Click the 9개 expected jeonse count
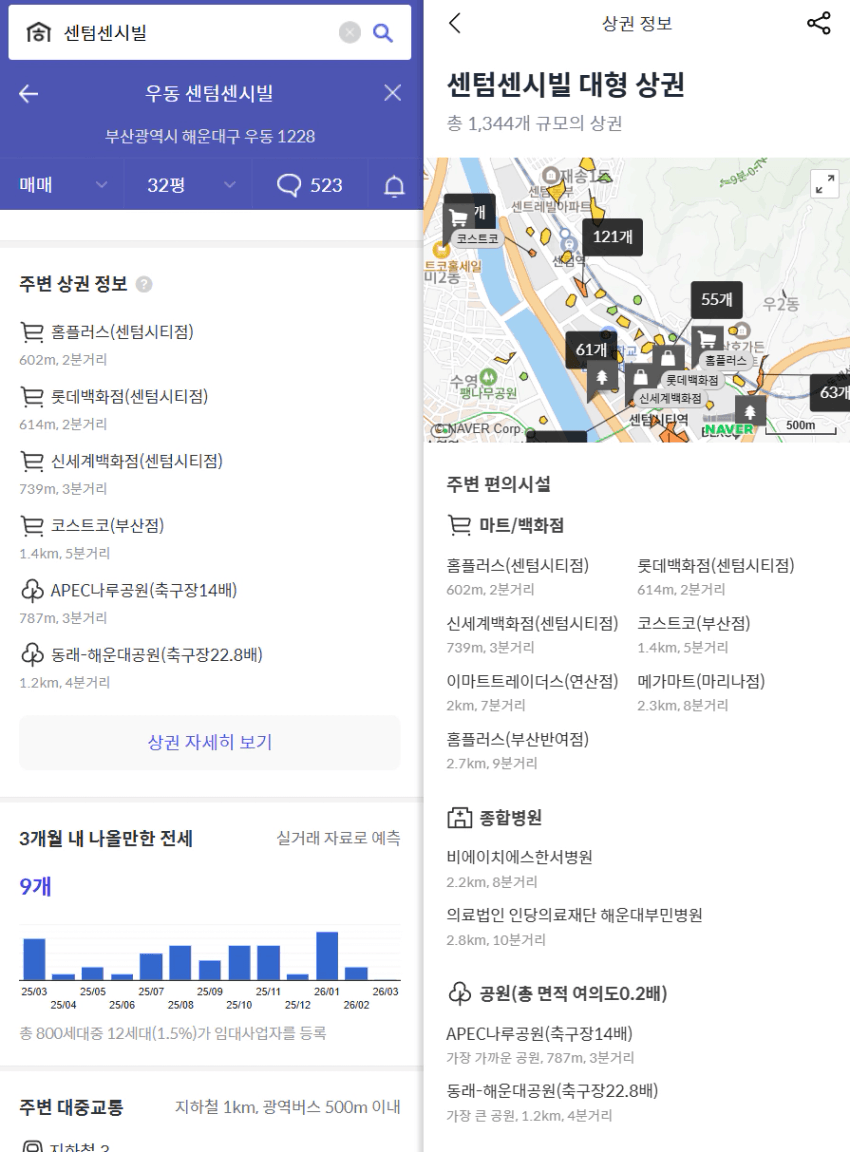850x1152 pixels. (x=35, y=887)
